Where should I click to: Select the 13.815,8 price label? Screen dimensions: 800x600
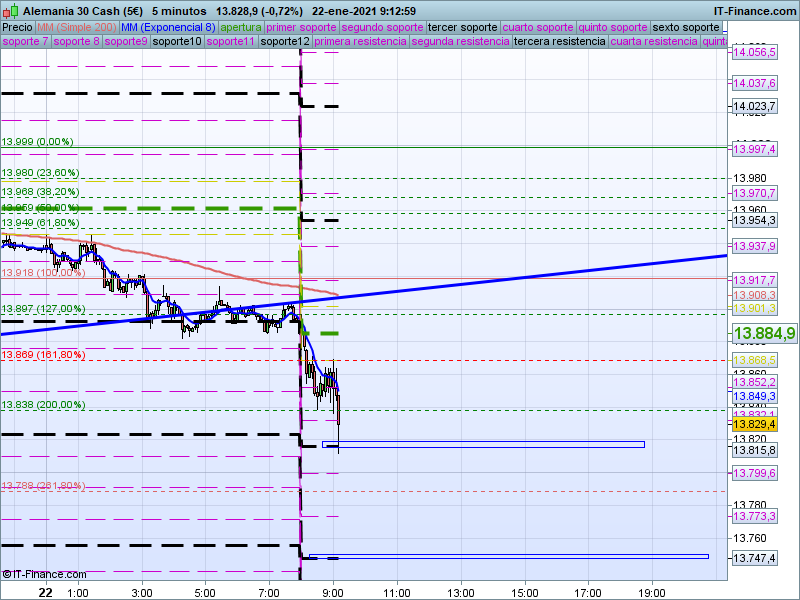754,451
